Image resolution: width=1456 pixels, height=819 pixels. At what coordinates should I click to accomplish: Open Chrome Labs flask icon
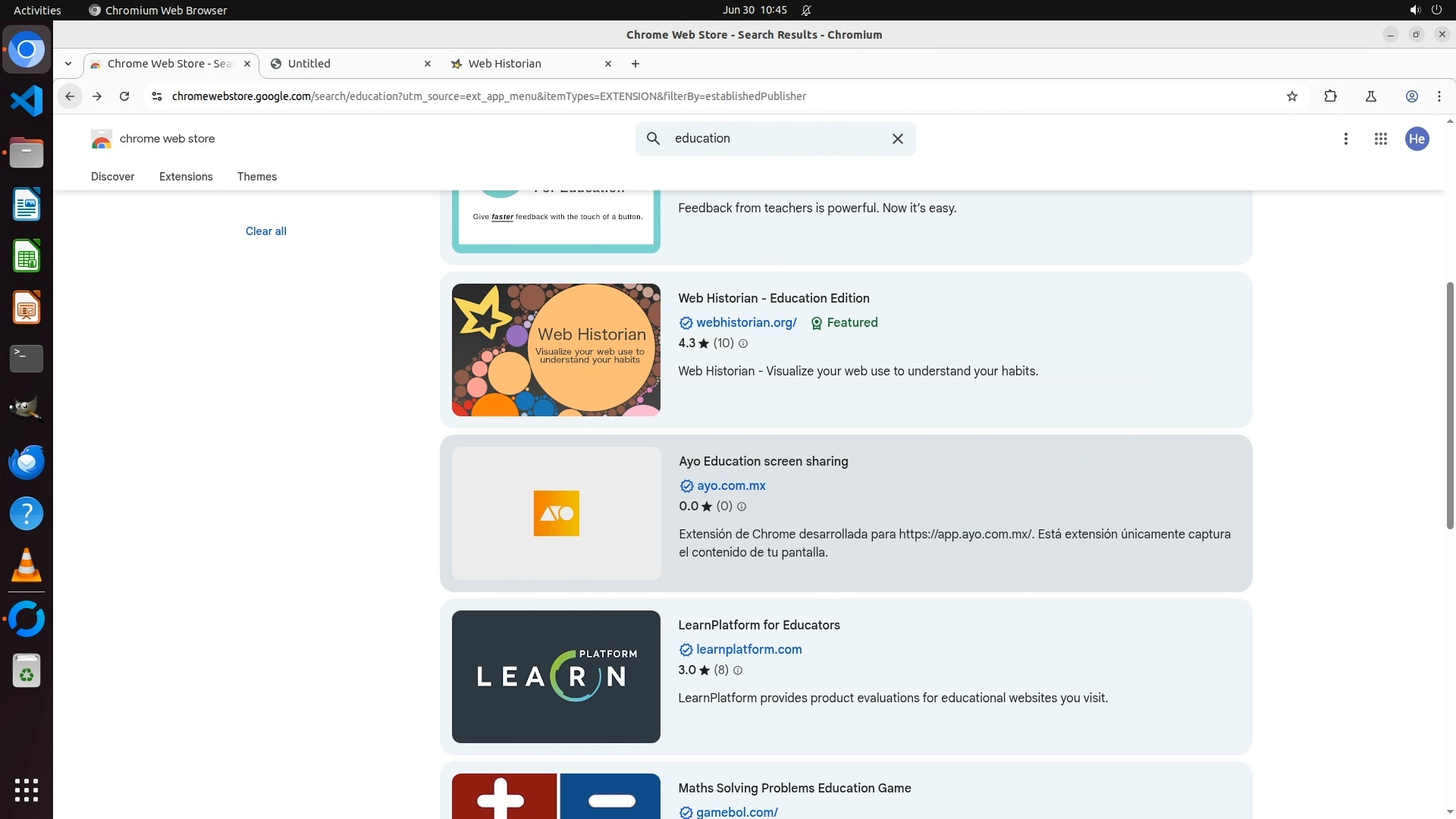(1371, 96)
